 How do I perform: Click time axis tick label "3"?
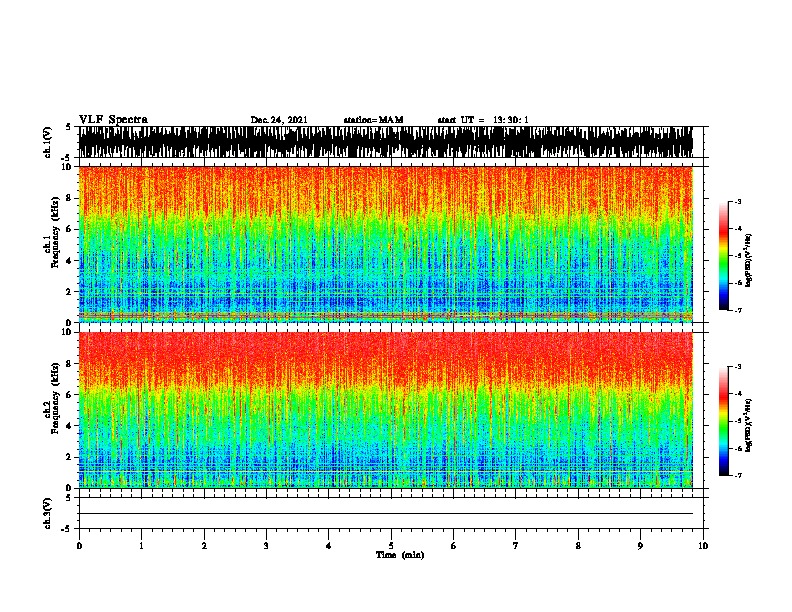266,546
